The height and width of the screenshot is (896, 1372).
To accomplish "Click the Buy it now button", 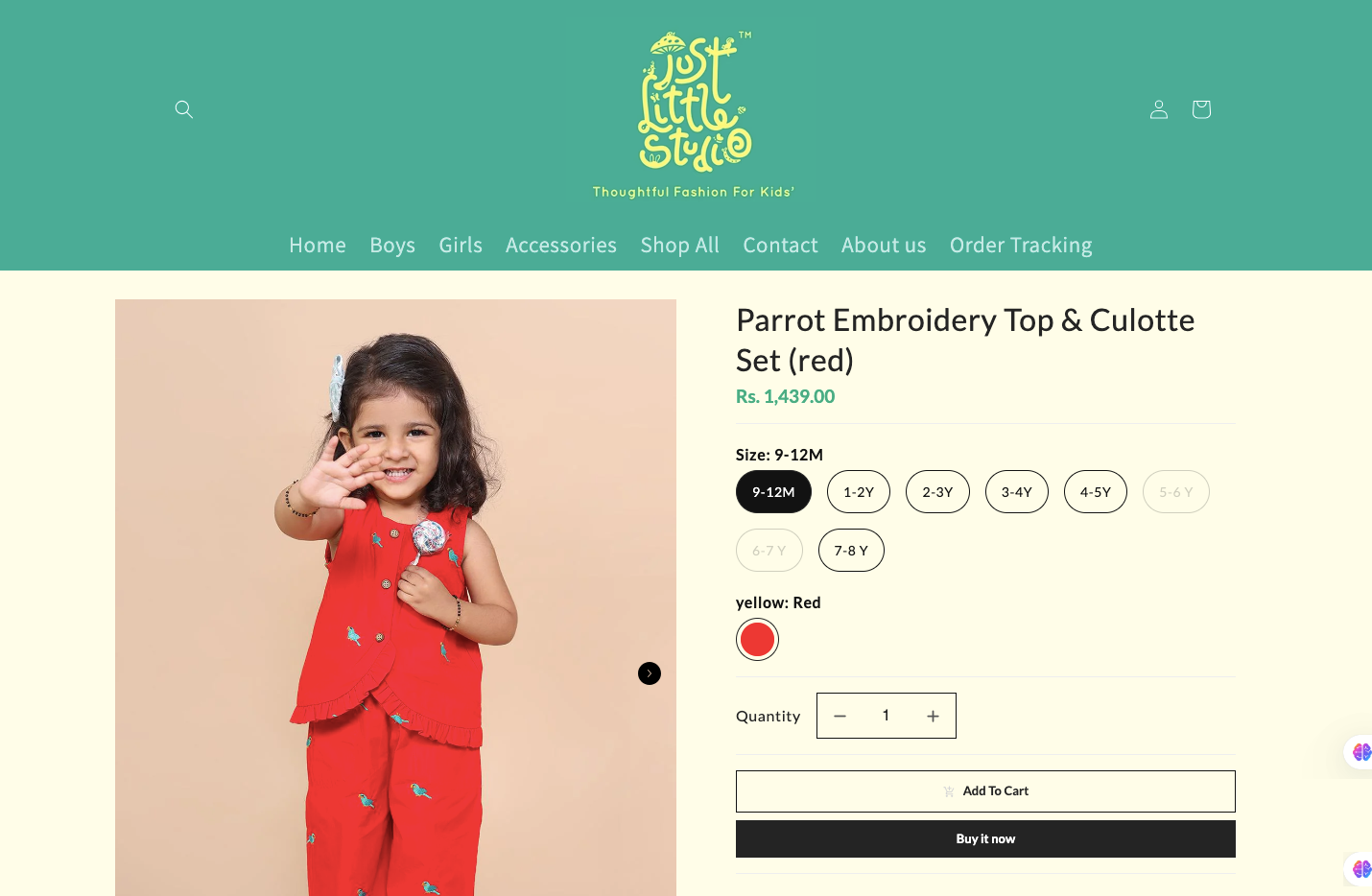I will 985,839.
